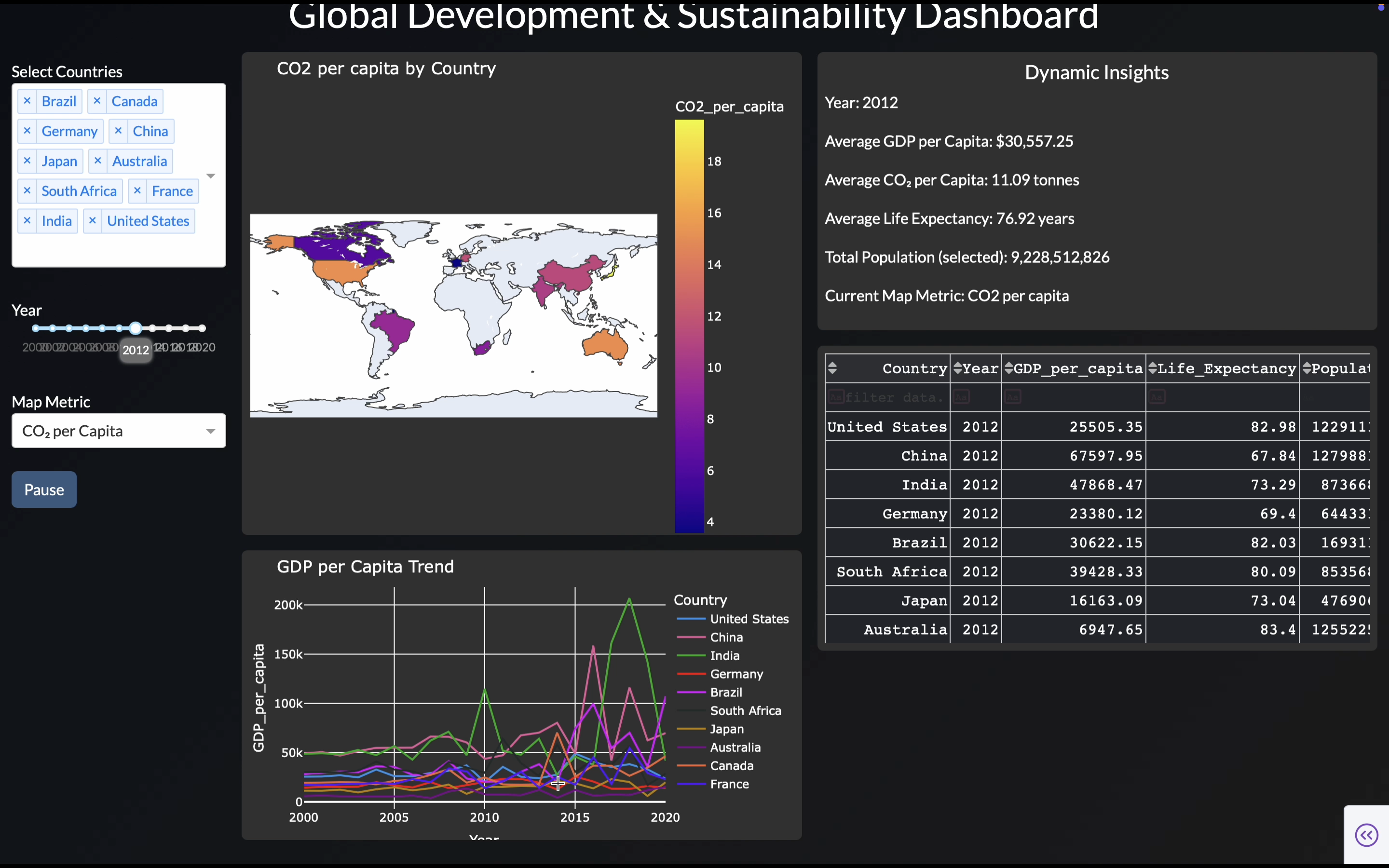Click the Country filter data input field
Viewport: 1389px width, 868px height.
[x=894, y=397]
